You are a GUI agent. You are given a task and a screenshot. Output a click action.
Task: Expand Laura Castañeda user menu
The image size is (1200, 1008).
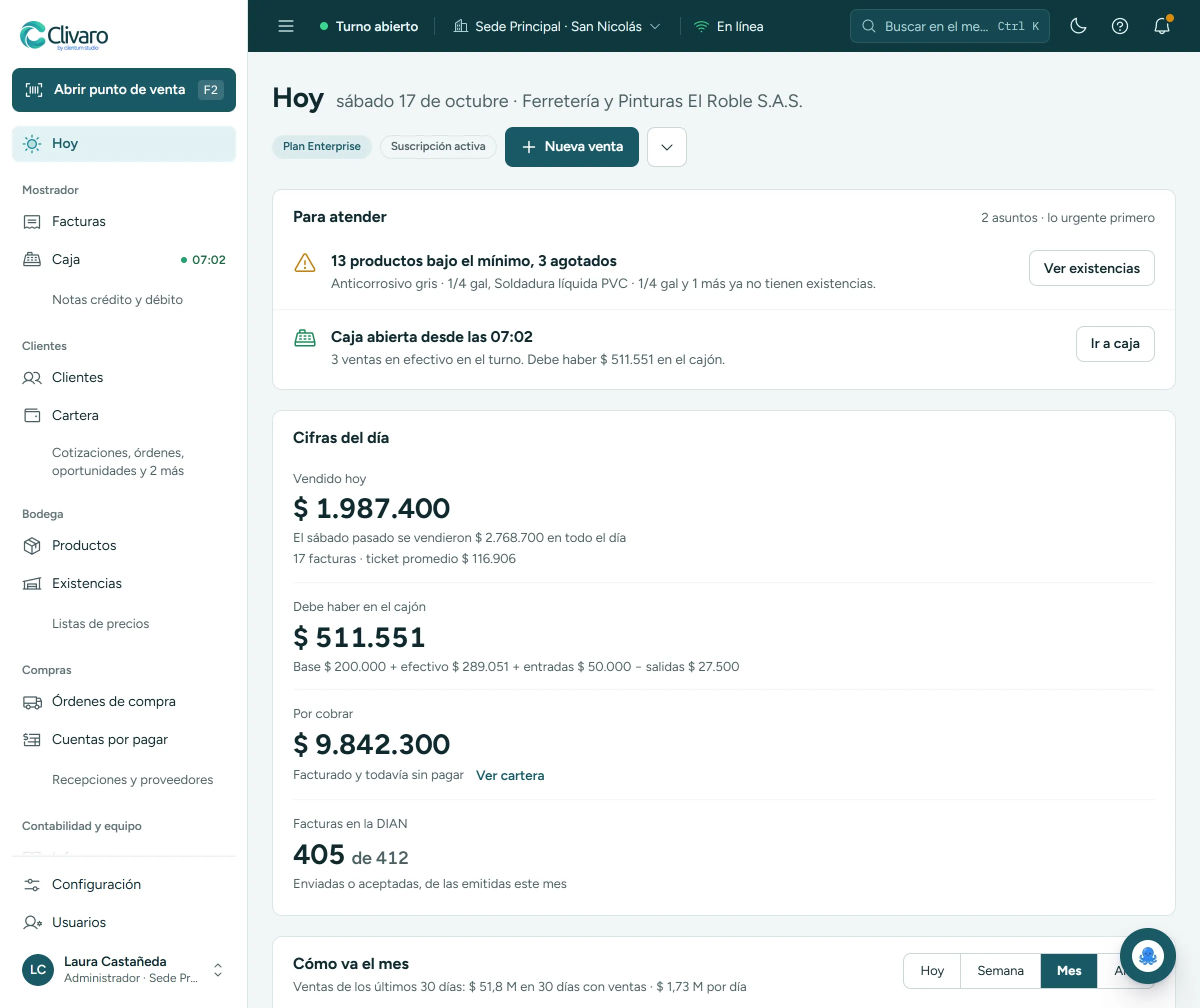pyautogui.click(x=124, y=969)
